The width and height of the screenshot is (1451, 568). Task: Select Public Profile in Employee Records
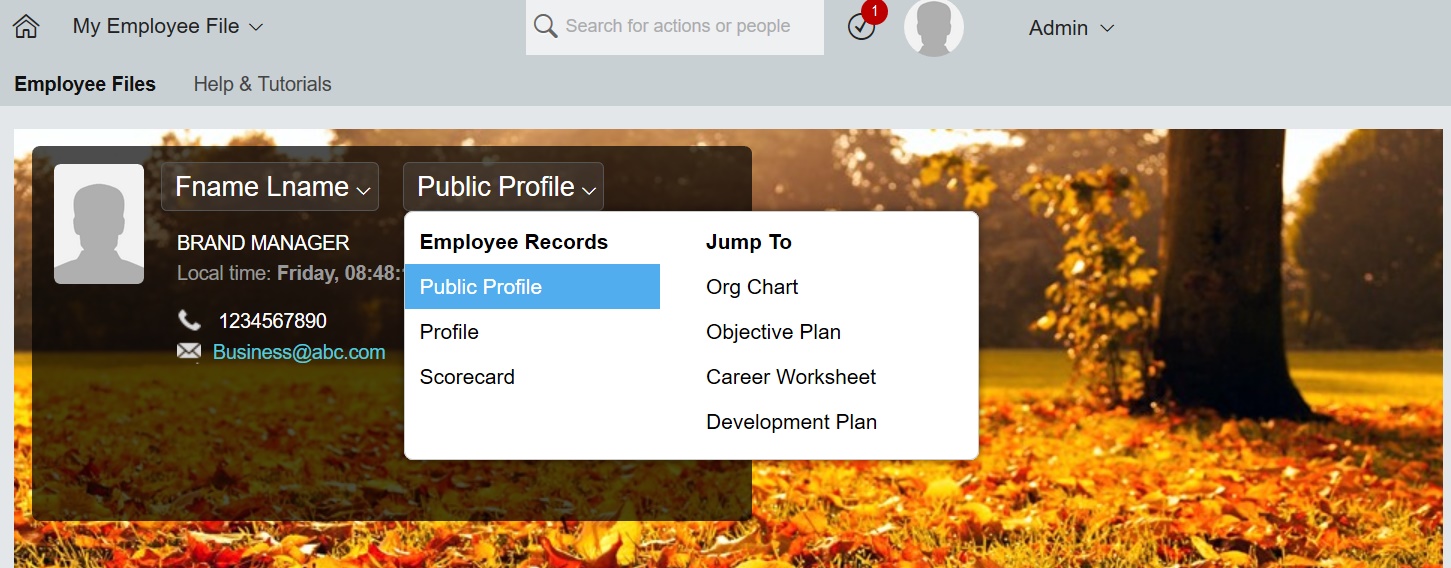(x=532, y=287)
